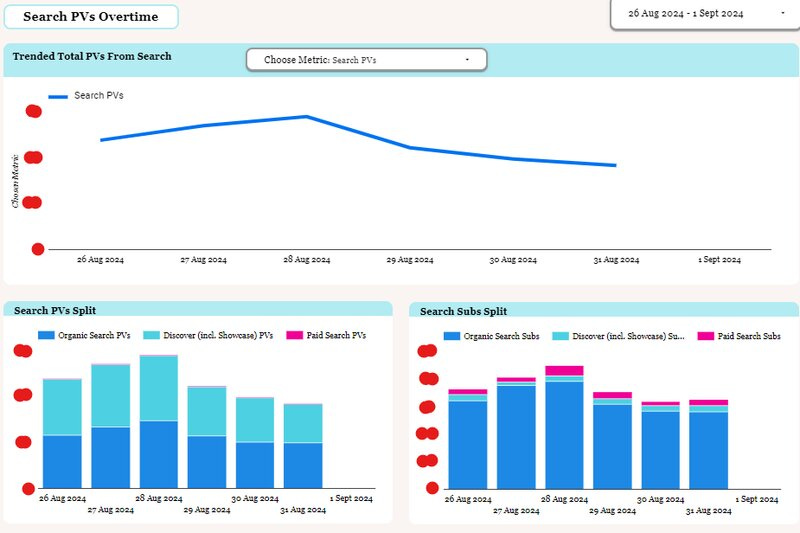
Task: Select the Discover segment of the 28 Aug PVs bar
Action: (159, 389)
